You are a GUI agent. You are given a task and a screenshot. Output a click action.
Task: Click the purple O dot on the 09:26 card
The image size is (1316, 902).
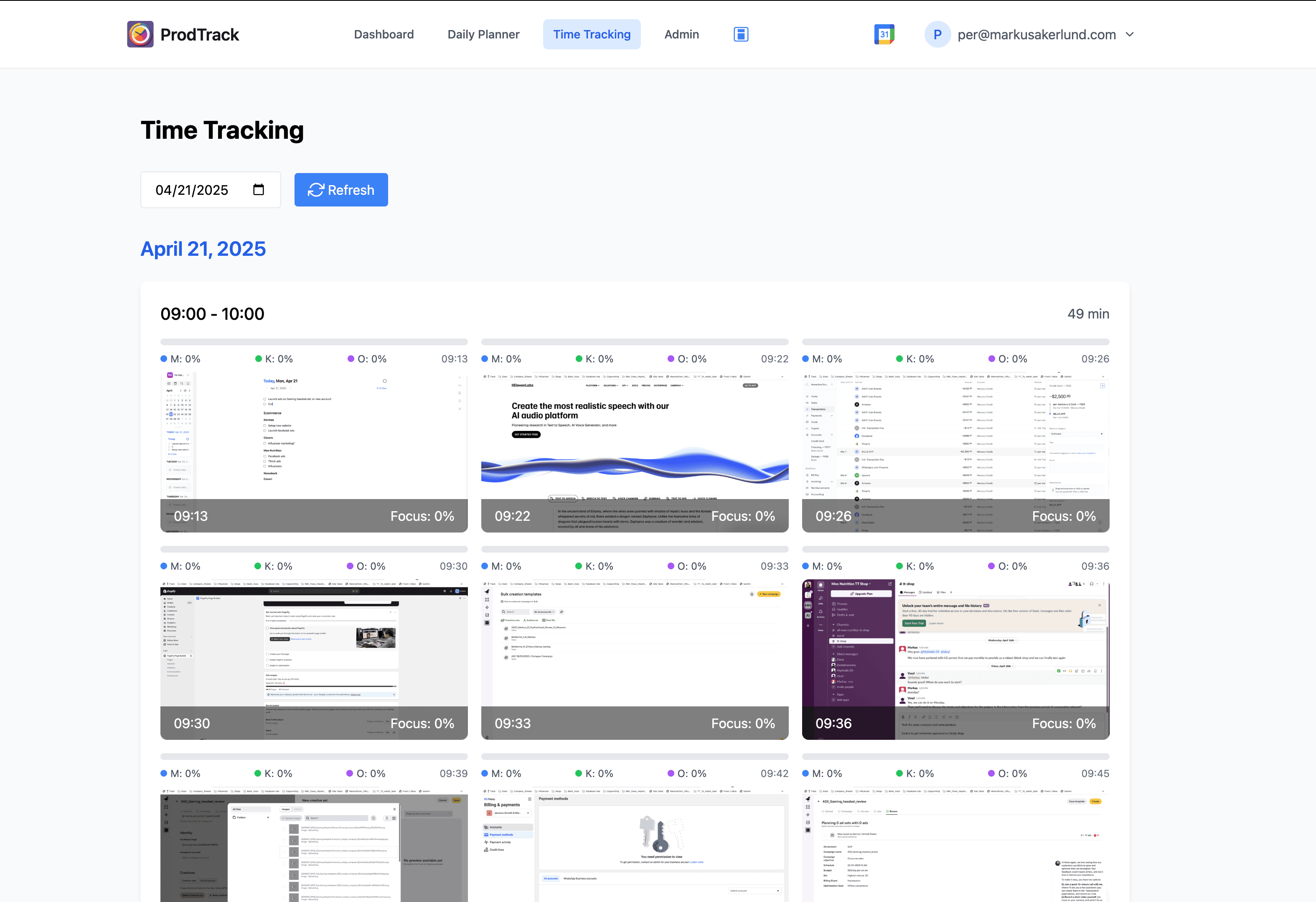pos(991,359)
